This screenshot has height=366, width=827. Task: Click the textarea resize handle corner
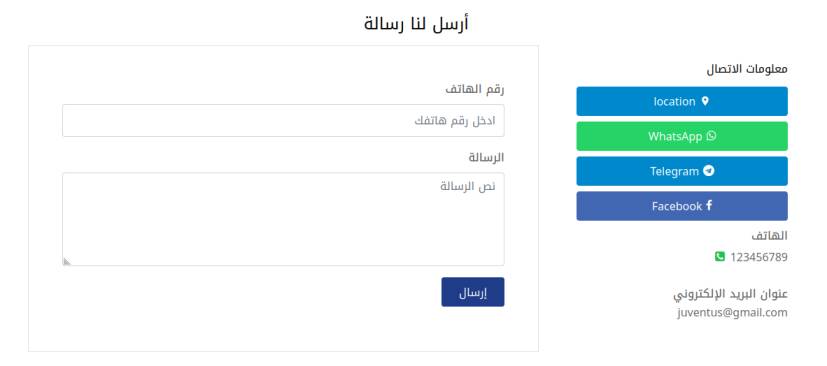(67, 261)
